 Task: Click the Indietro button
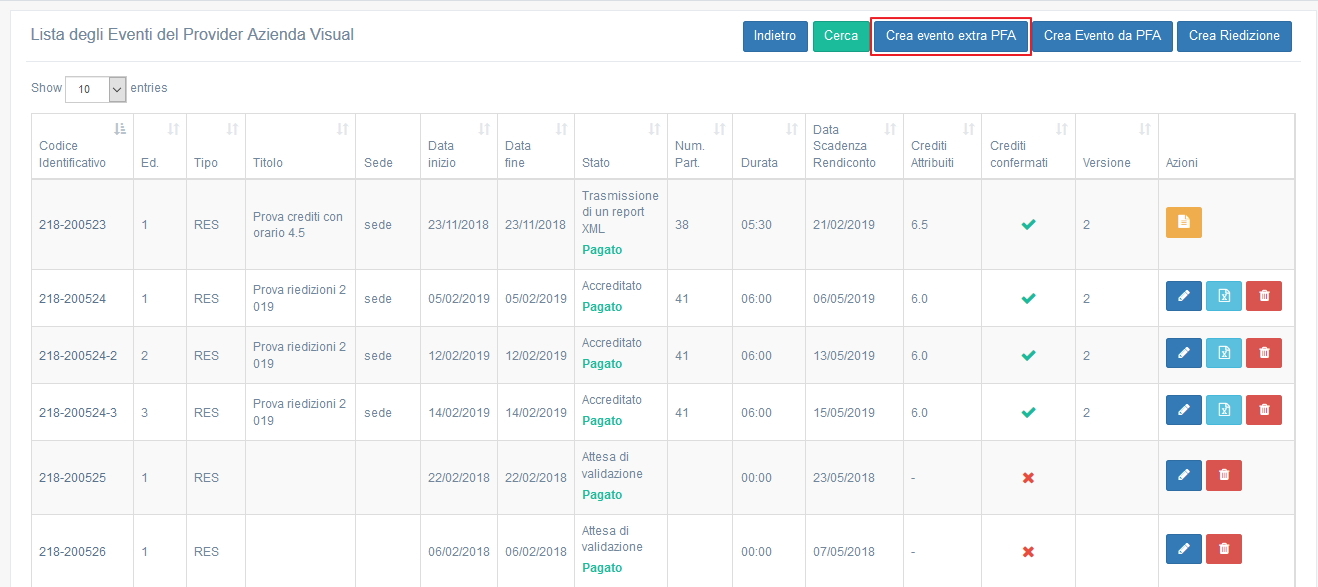775,36
